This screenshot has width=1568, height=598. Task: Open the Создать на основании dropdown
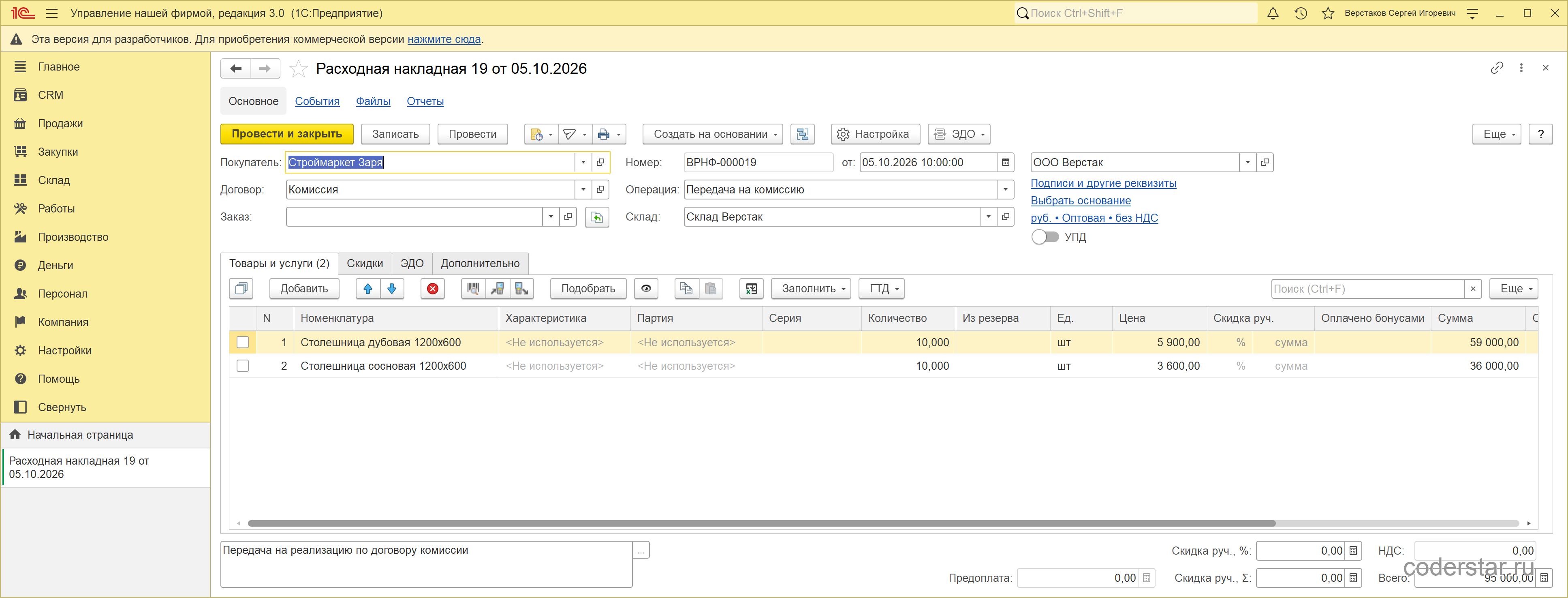point(713,134)
